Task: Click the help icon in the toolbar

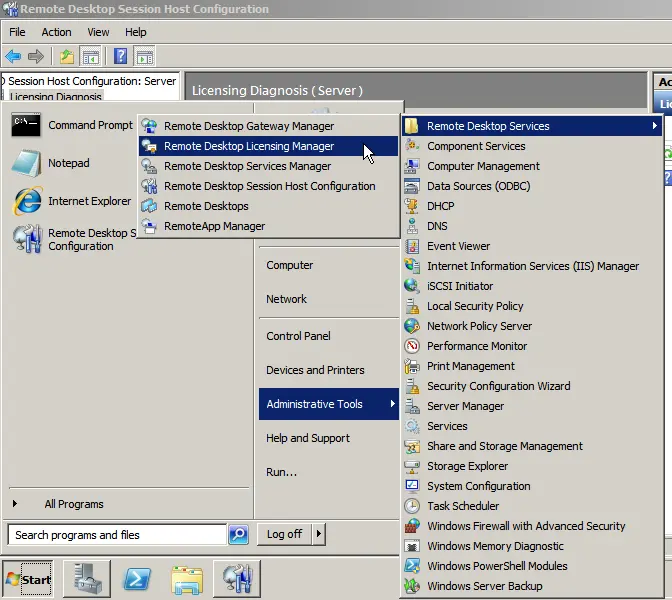Action: (120, 56)
